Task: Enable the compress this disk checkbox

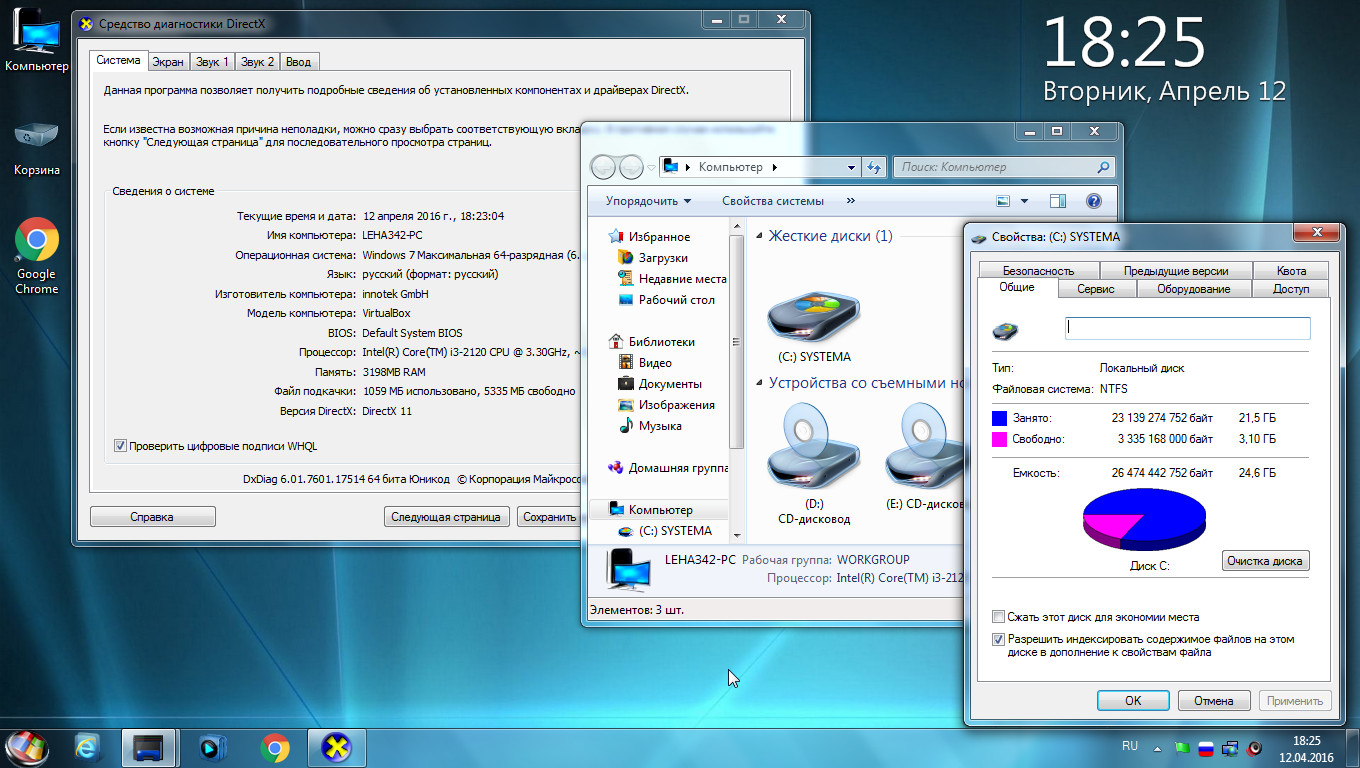Action: 998,617
